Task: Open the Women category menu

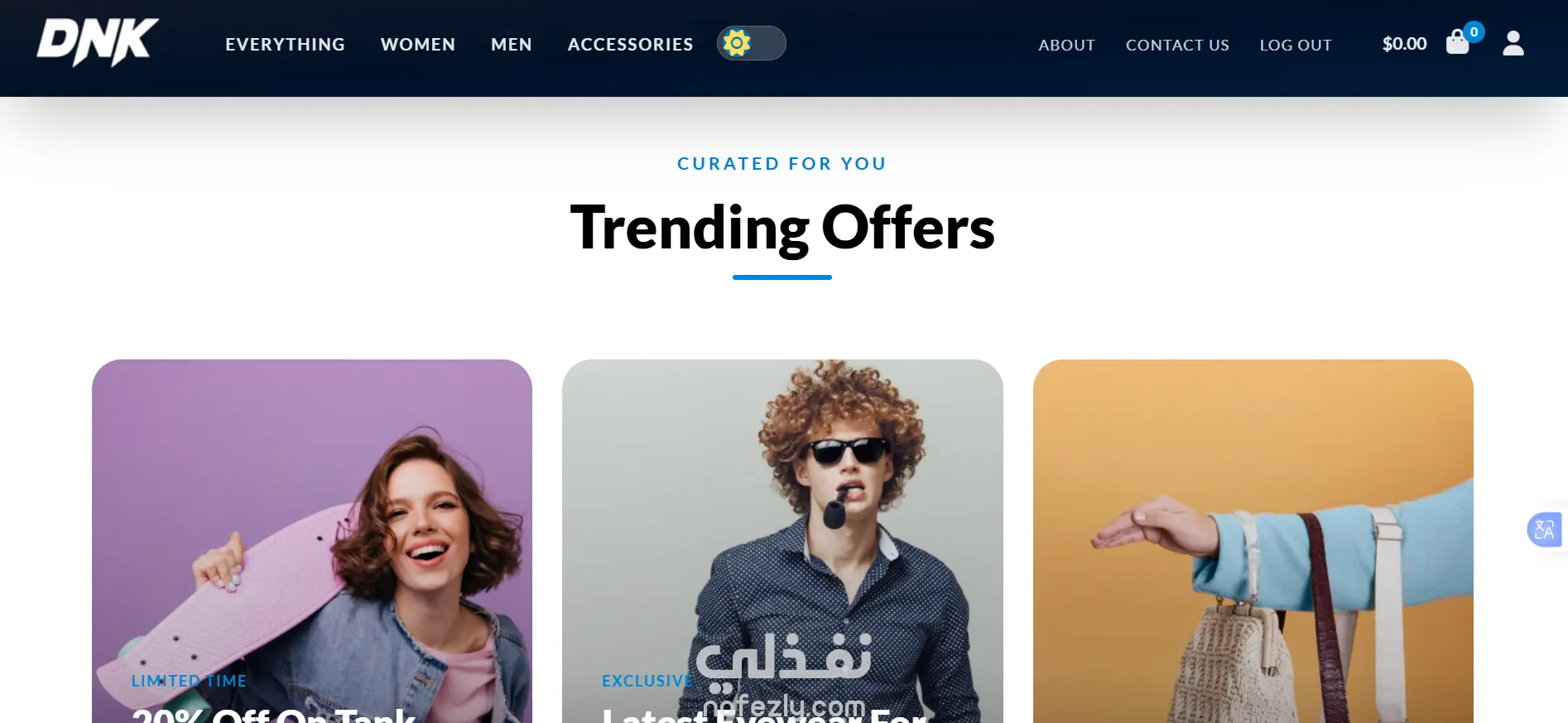Action: pyautogui.click(x=418, y=45)
